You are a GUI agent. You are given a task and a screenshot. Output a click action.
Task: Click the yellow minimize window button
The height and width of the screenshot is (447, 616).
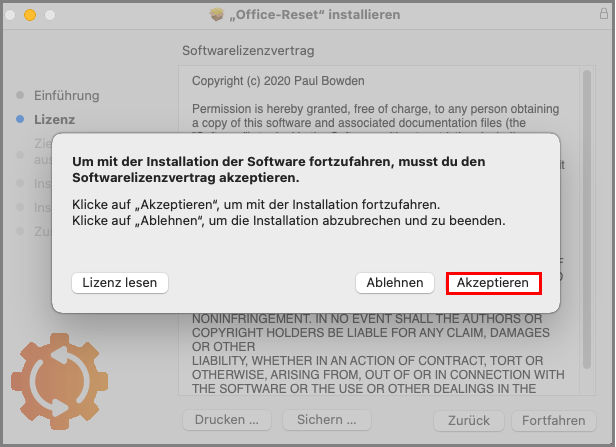coord(30,15)
